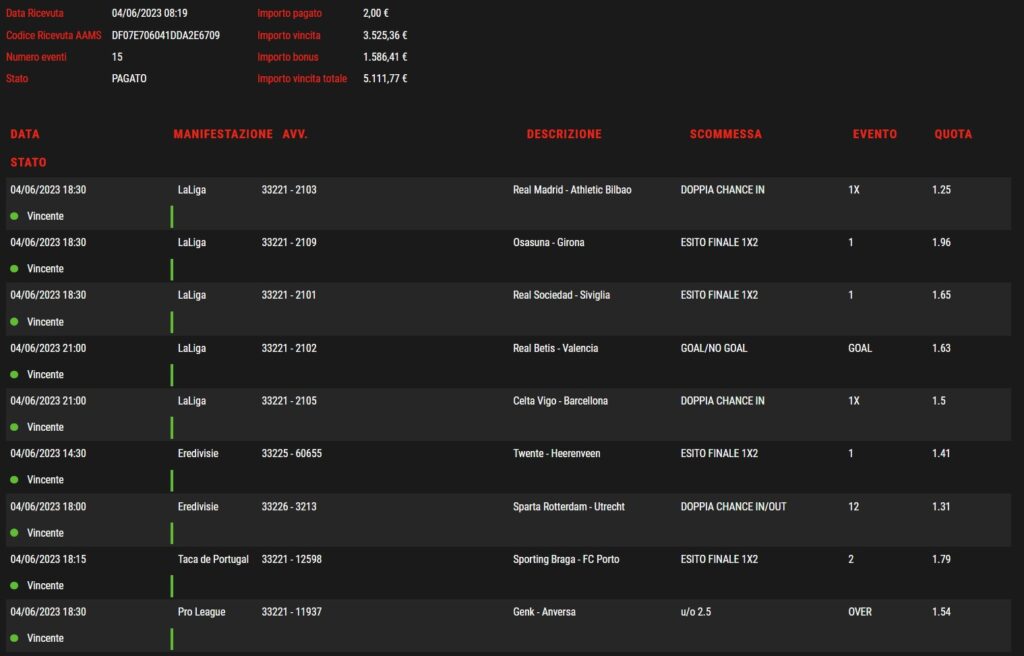The image size is (1024, 656).
Task: Click green status dot for Celta Vigo - Barcellona
Action: point(14,427)
